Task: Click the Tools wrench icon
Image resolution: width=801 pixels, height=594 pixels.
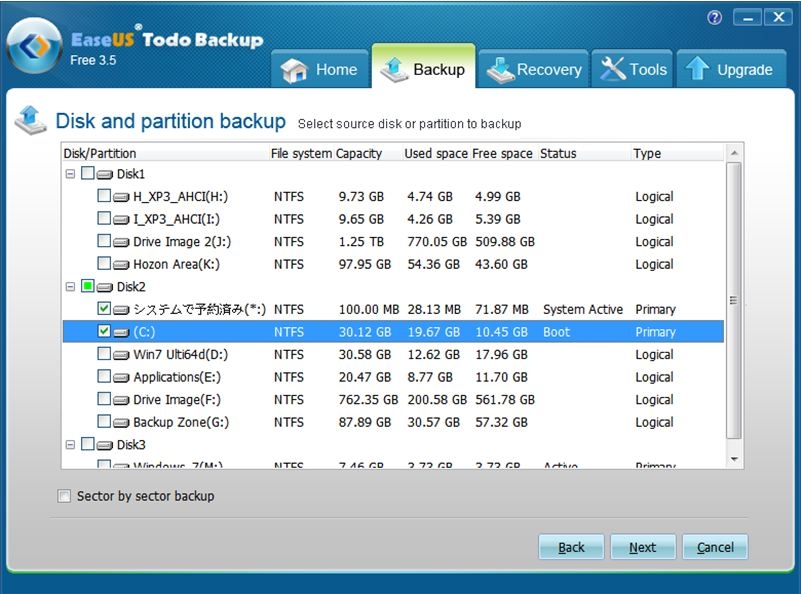Action: 612,70
